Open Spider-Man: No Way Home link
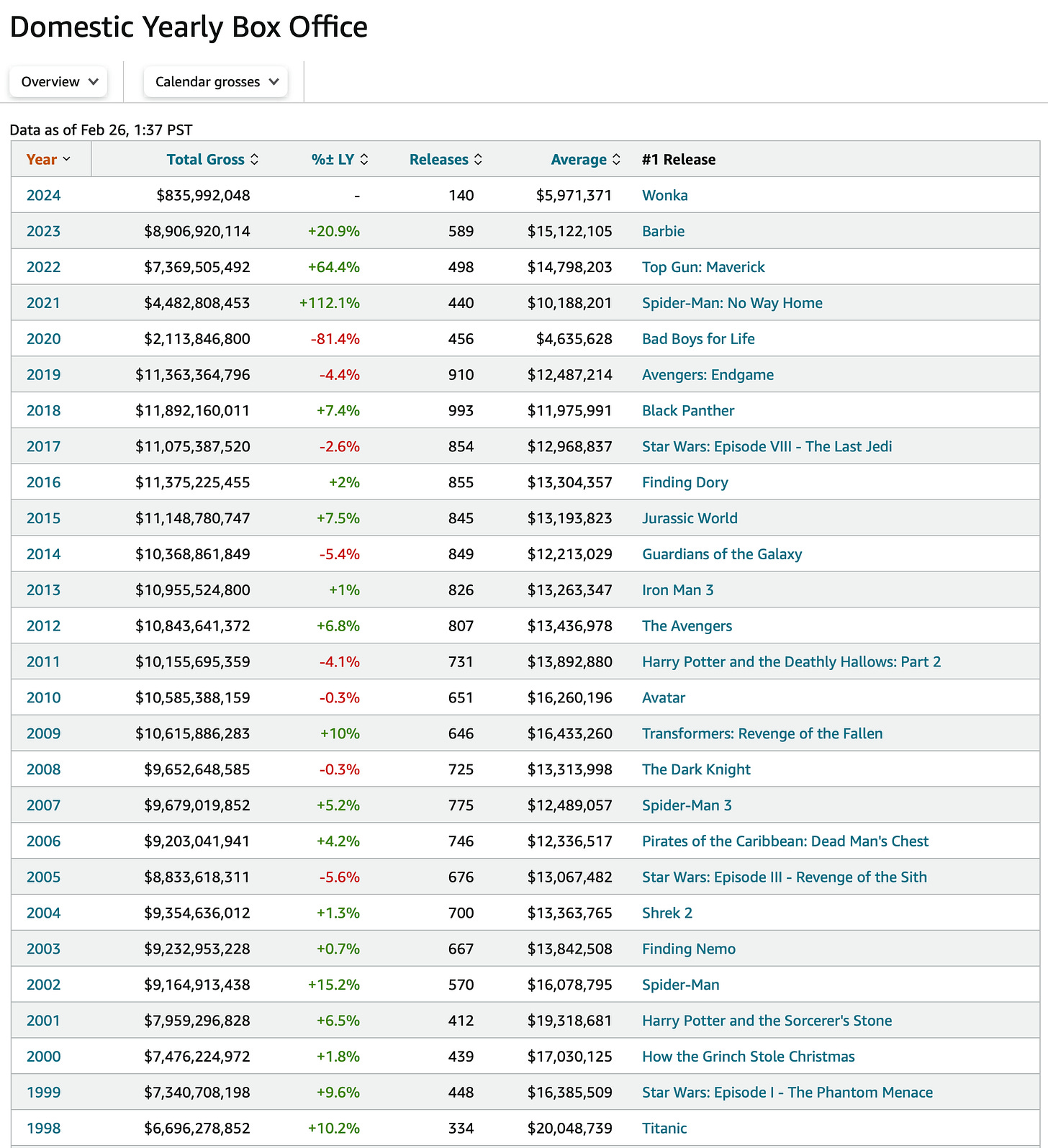This screenshot has width=1048, height=1148. pos(732,303)
